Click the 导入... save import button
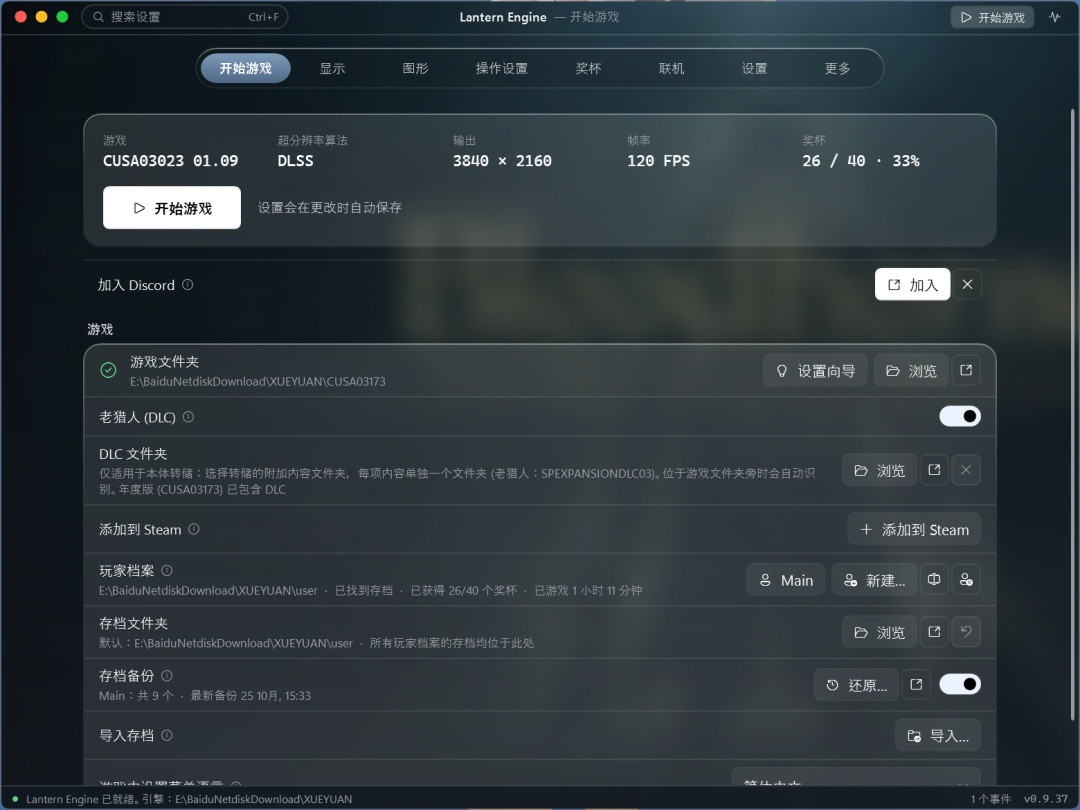1080x810 pixels. pyautogui.click(x=937, y=736)
